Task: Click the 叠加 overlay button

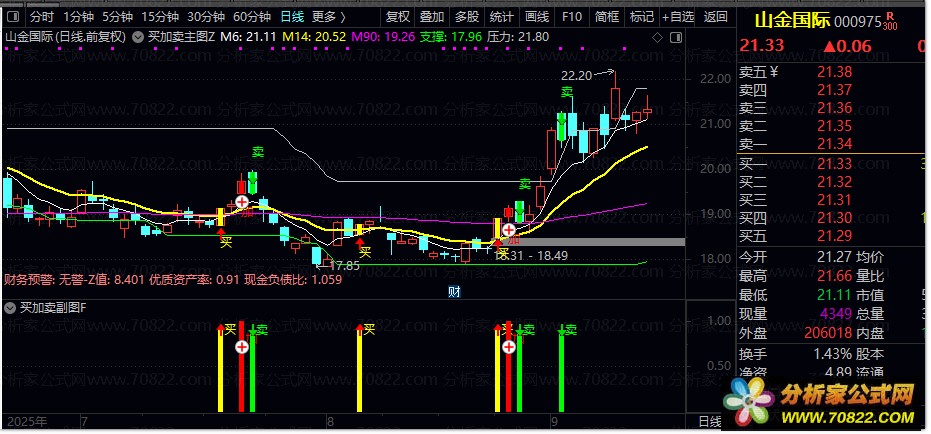Action: coord(432,17)
